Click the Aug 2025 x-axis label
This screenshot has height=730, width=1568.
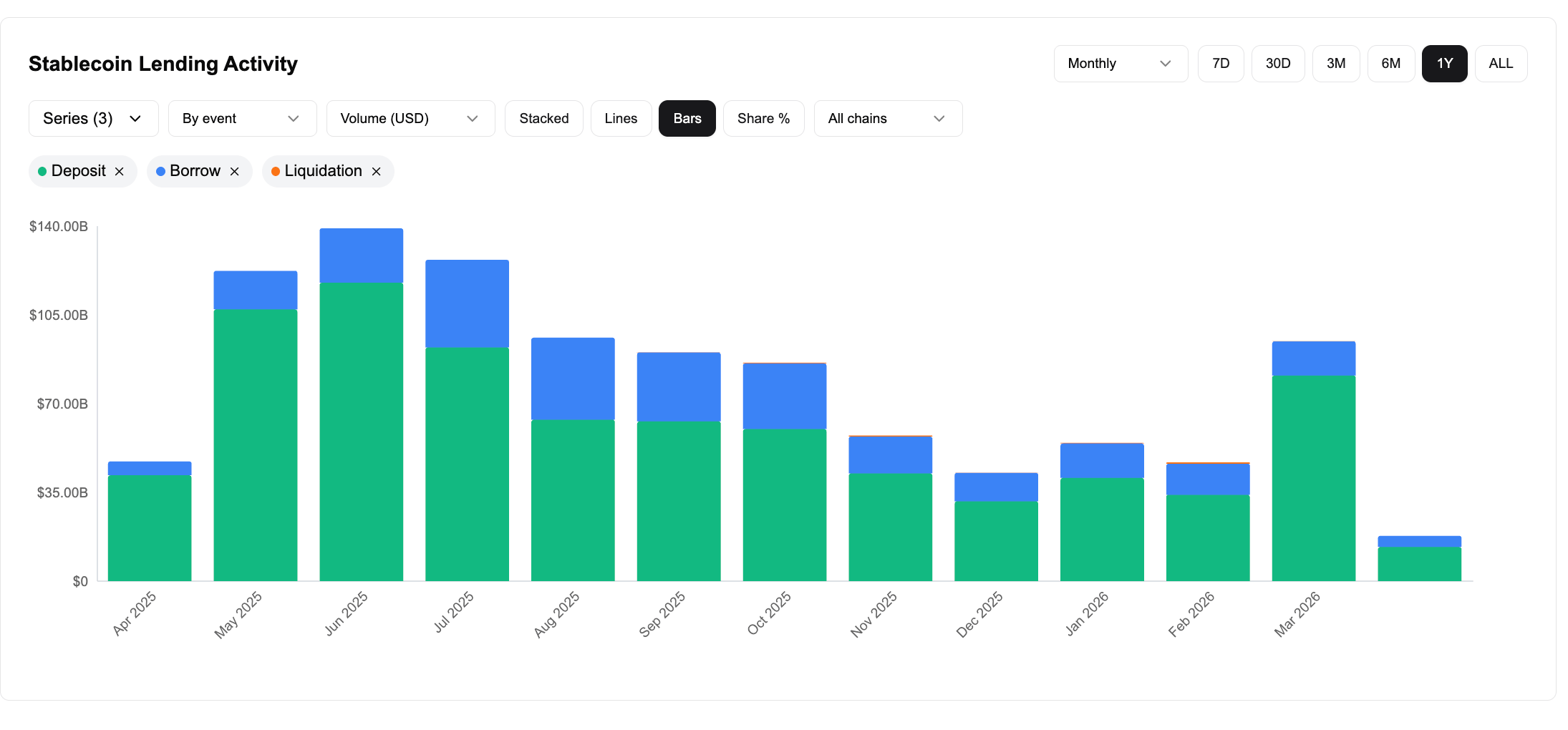[x=557, y=614]
